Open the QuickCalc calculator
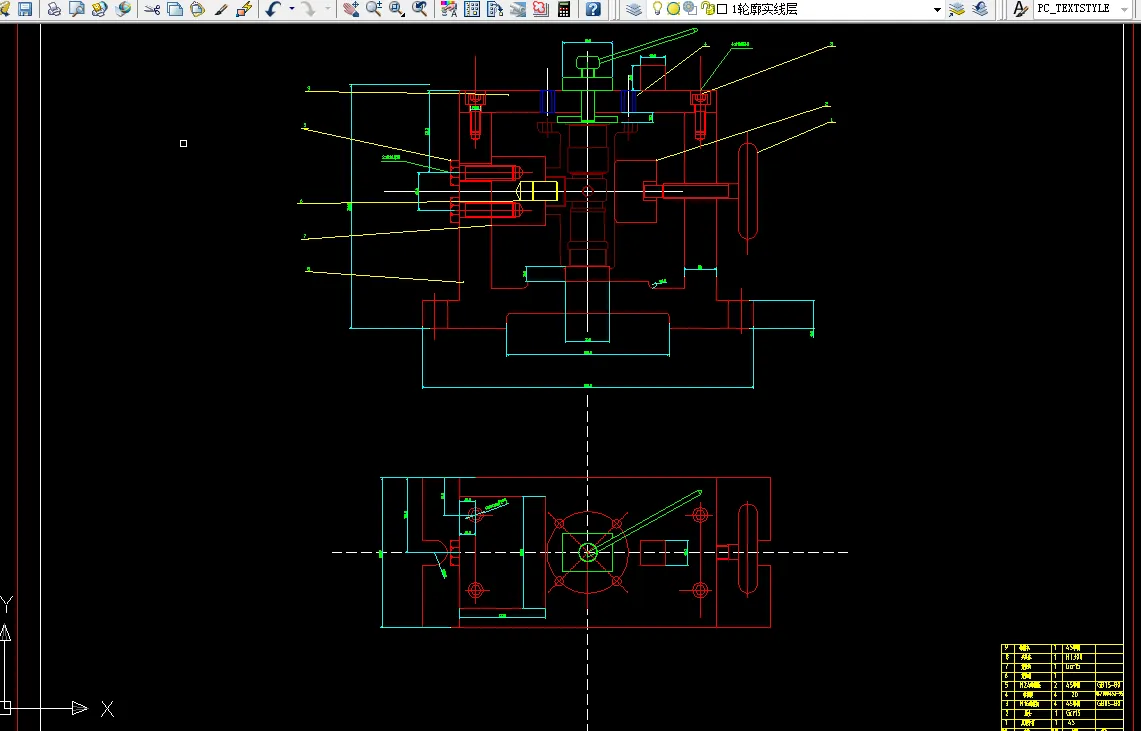This screenshot has width=1141, height=731. [564, 9]
